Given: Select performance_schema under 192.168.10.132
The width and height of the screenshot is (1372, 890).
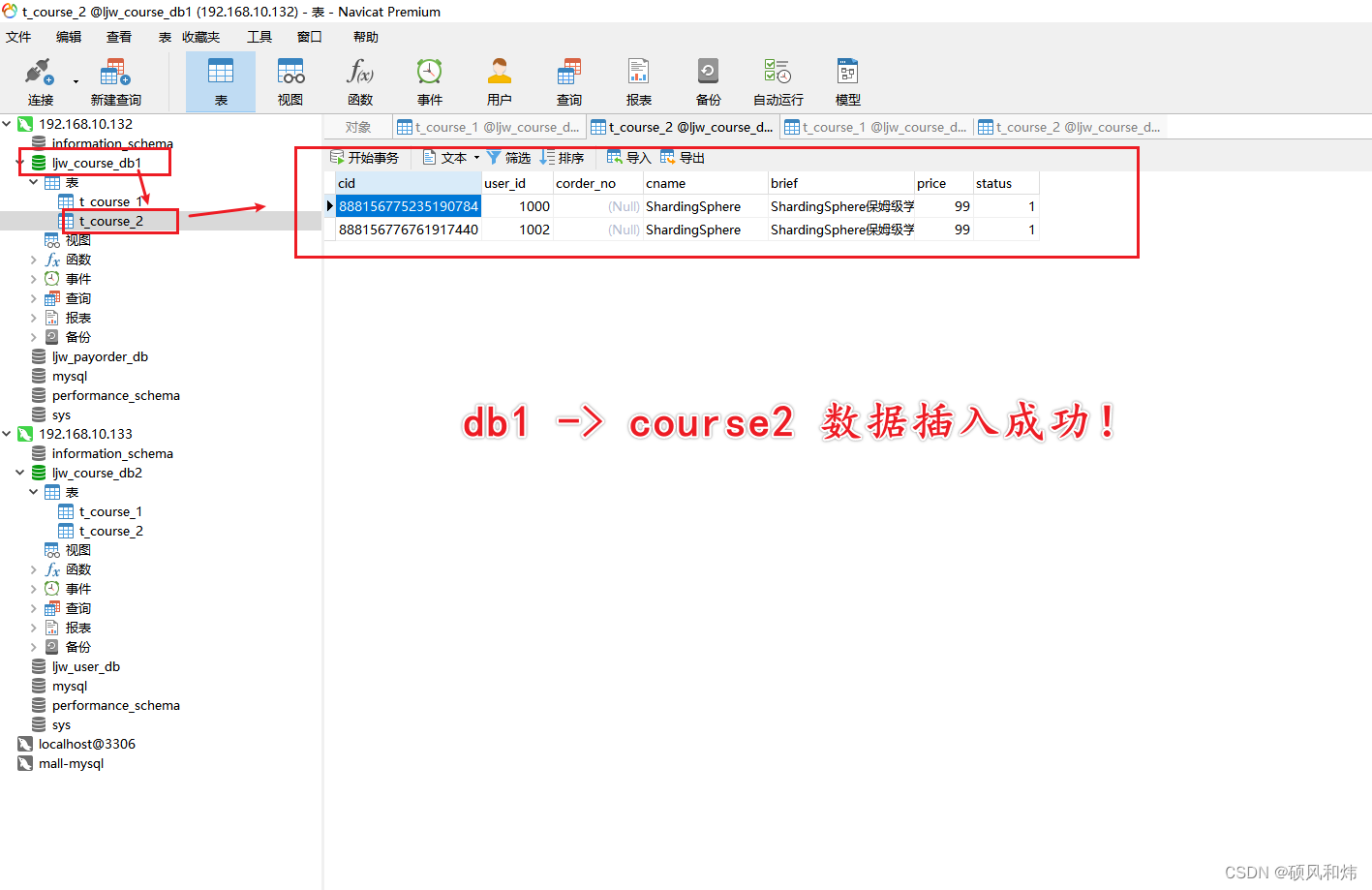Looking at the screenshot, I should point(115,395).
